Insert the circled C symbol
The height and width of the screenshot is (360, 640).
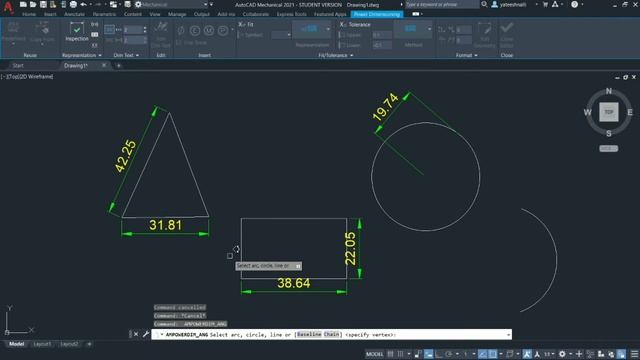(195, 31)
